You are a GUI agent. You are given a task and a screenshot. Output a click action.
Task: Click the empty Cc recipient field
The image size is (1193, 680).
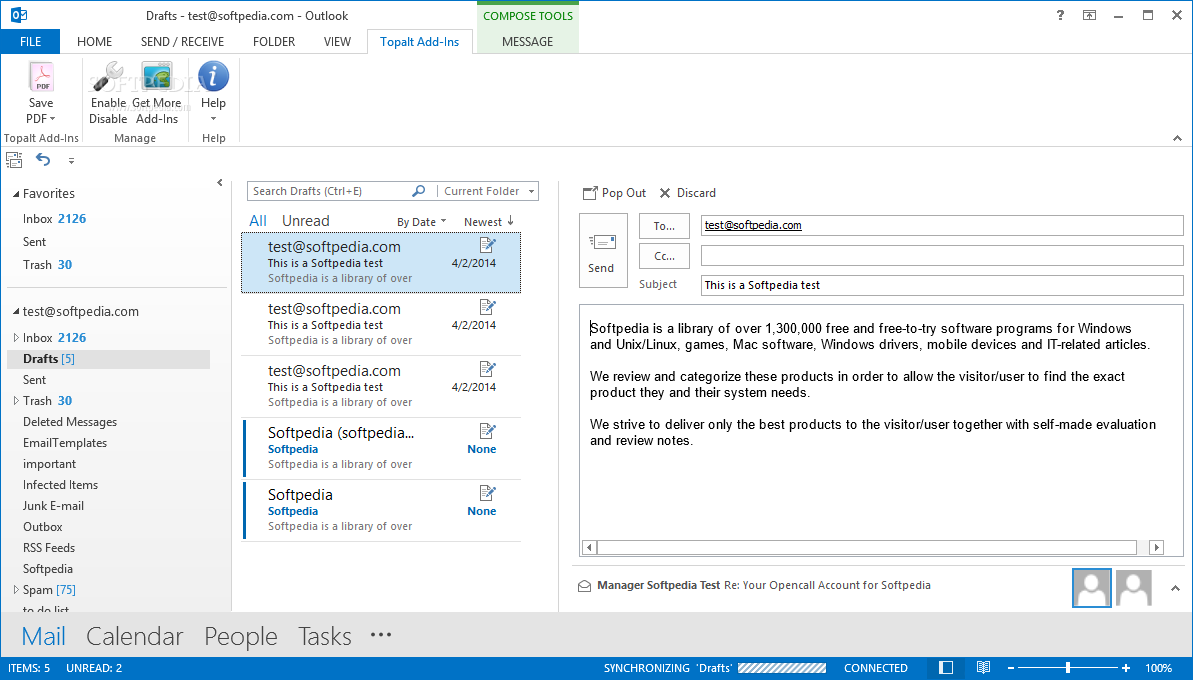[942, 256]
